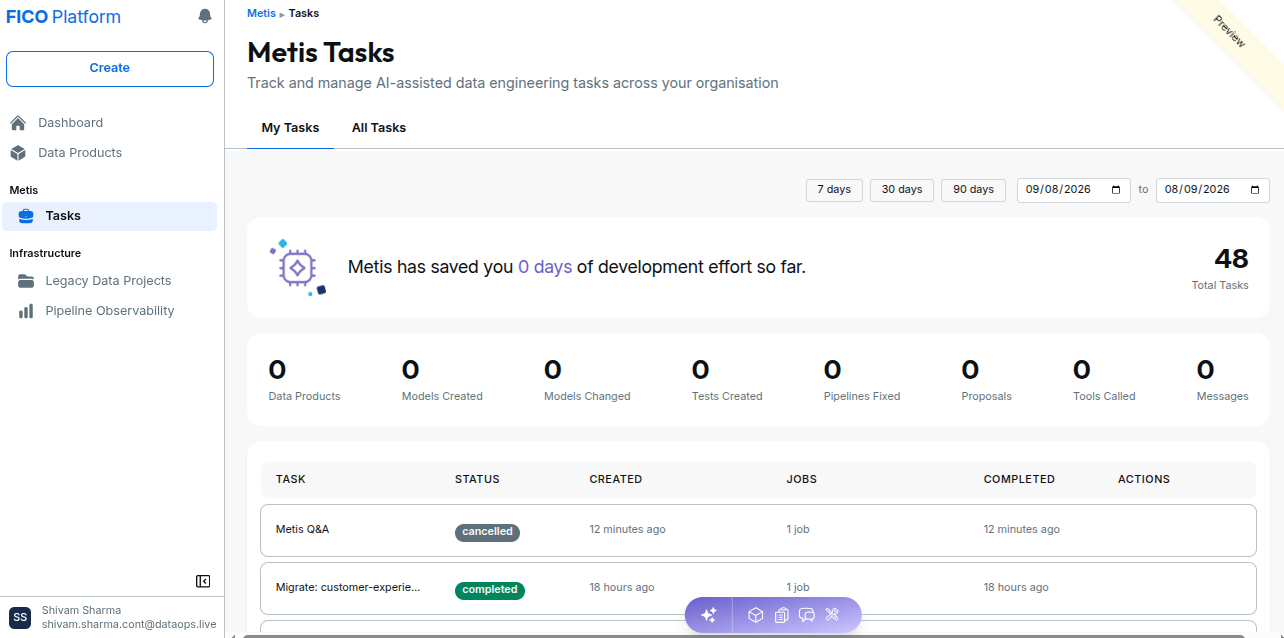The height and width of the screenshot is (638, 1284).
Task: Click the 0 days saved text
Action: click(x=545, y=267)
